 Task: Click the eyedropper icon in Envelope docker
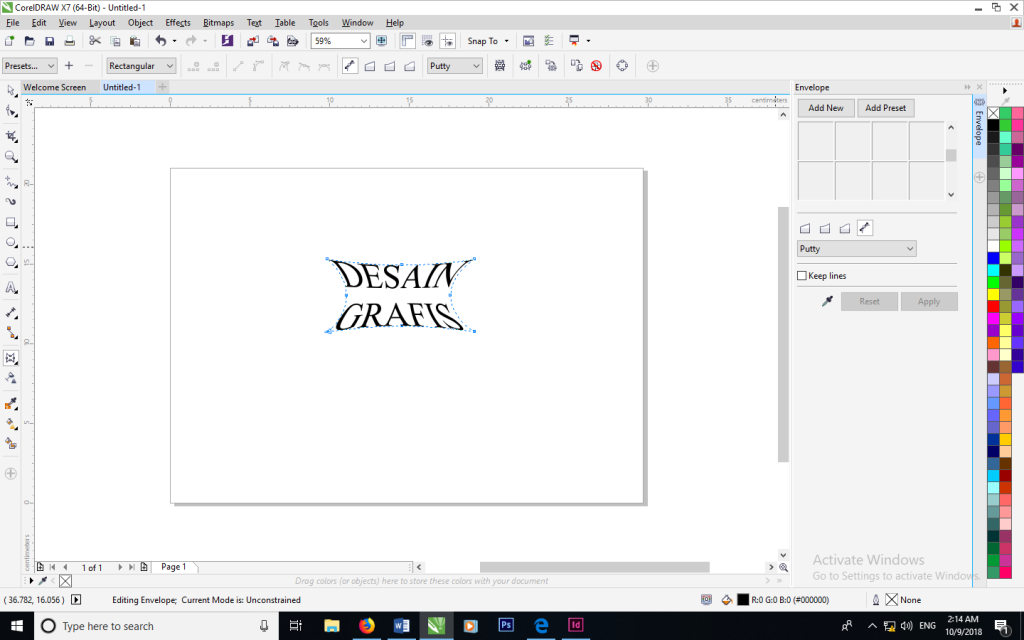(827, 301)
